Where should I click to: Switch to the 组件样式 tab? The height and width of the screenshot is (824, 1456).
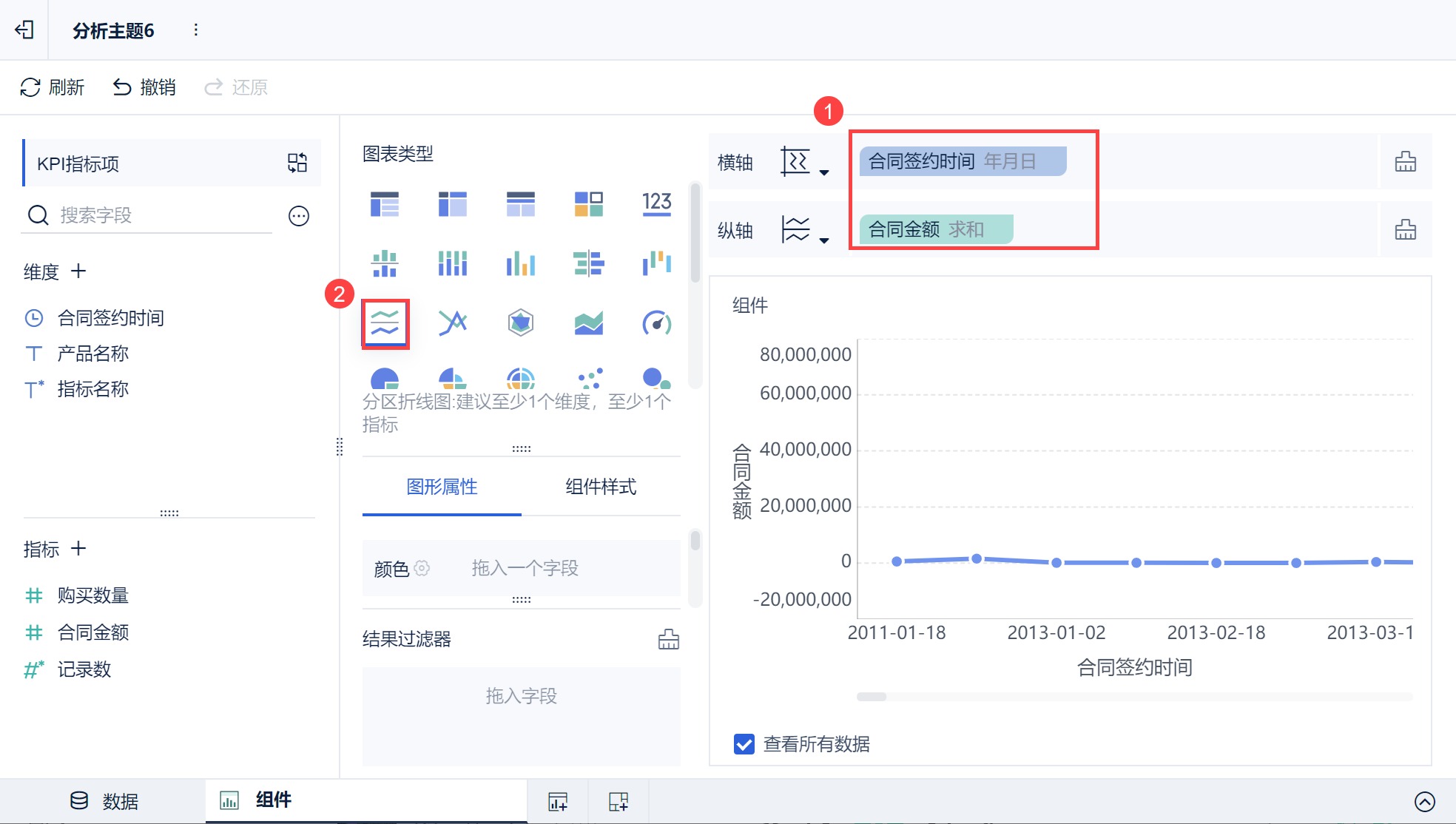pyautogui.click(x=601, y=487)
